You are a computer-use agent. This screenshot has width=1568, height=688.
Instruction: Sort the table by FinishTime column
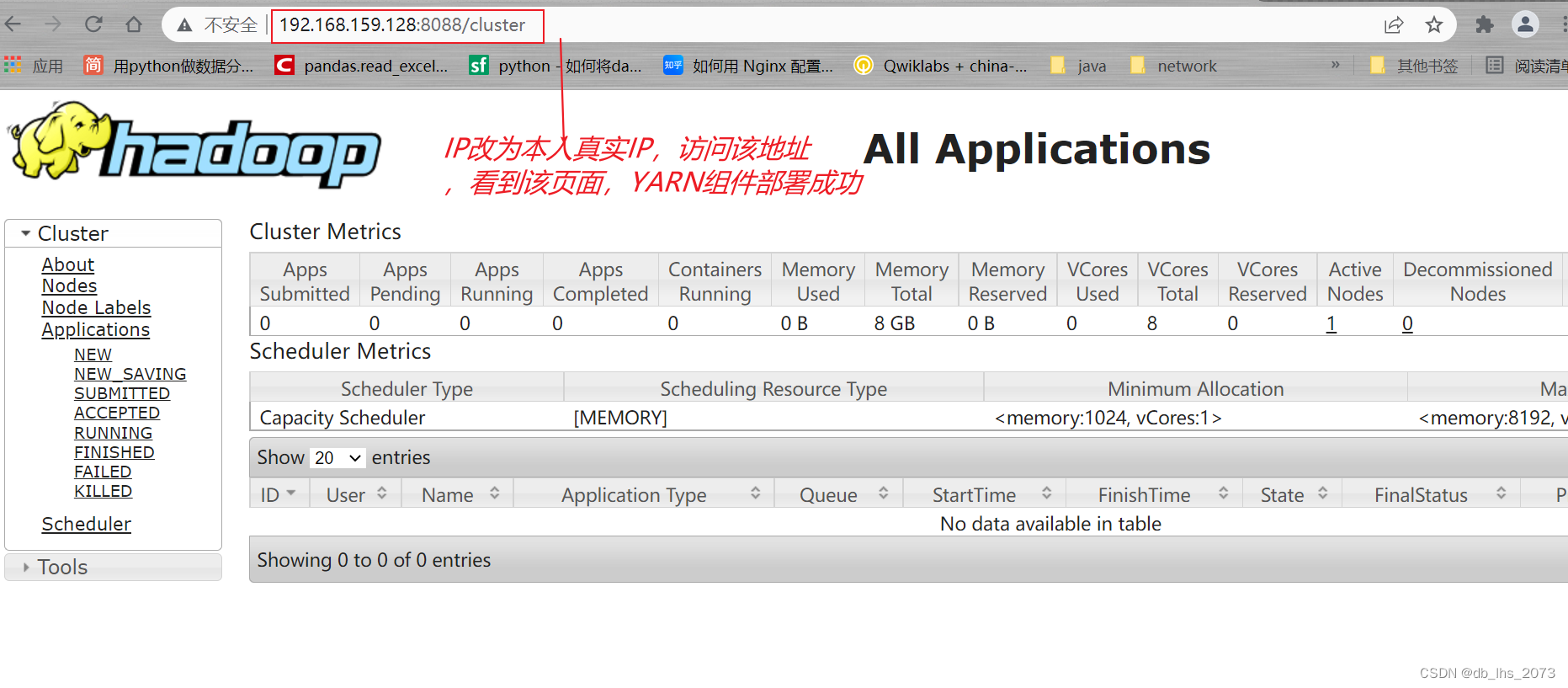point(1154,494)
